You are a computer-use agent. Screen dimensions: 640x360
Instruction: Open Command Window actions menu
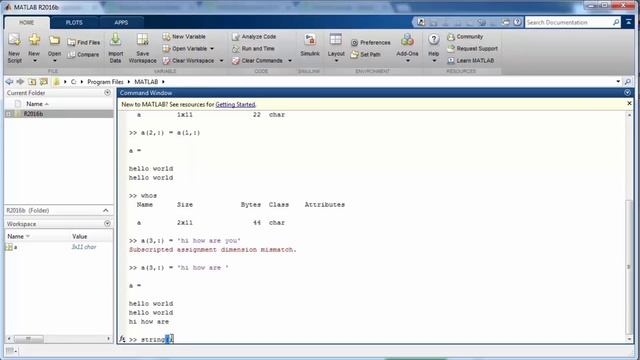[628, 93]
